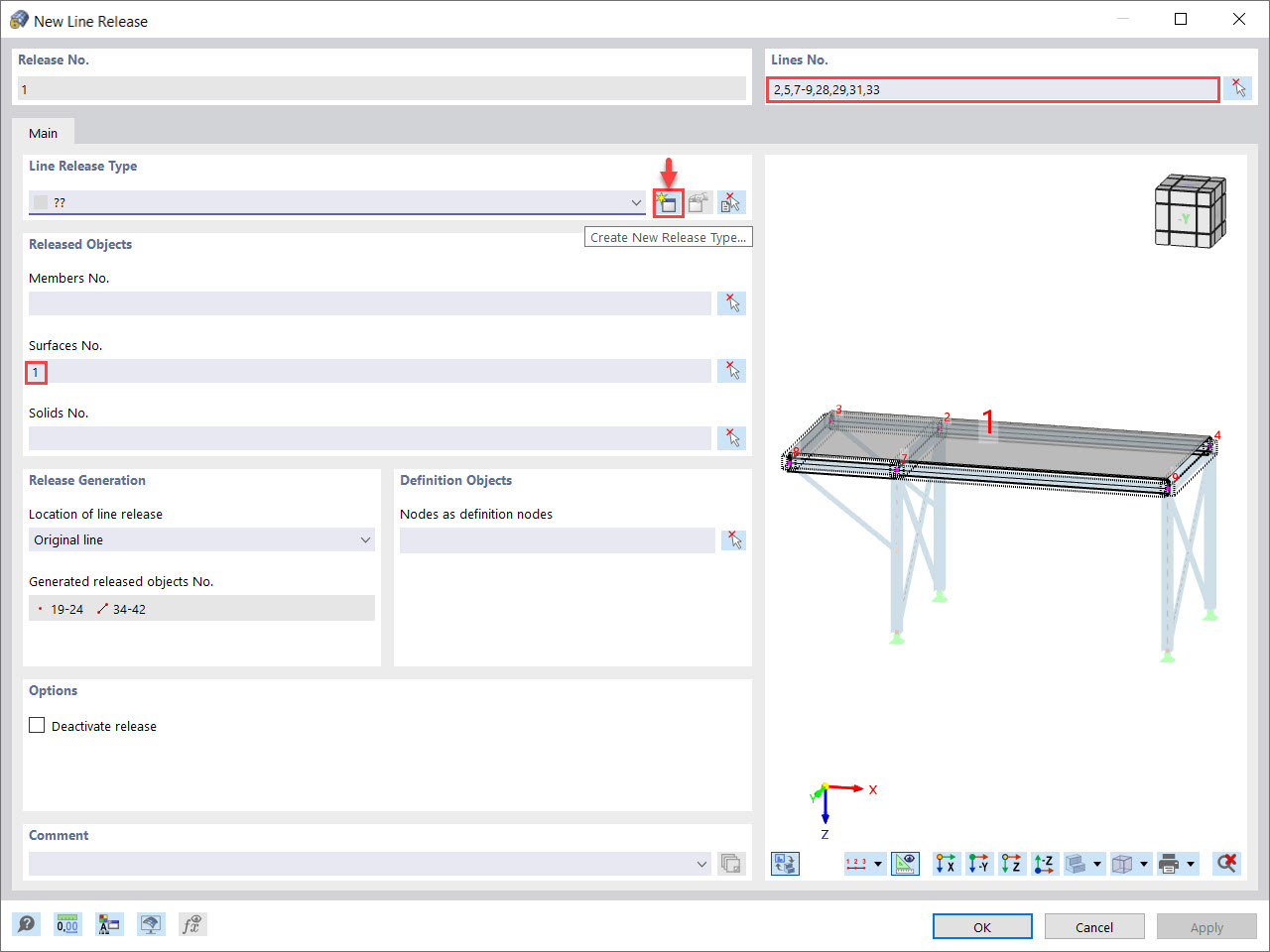
Task: Switch to the Main tab
Action: click(43, 132)
